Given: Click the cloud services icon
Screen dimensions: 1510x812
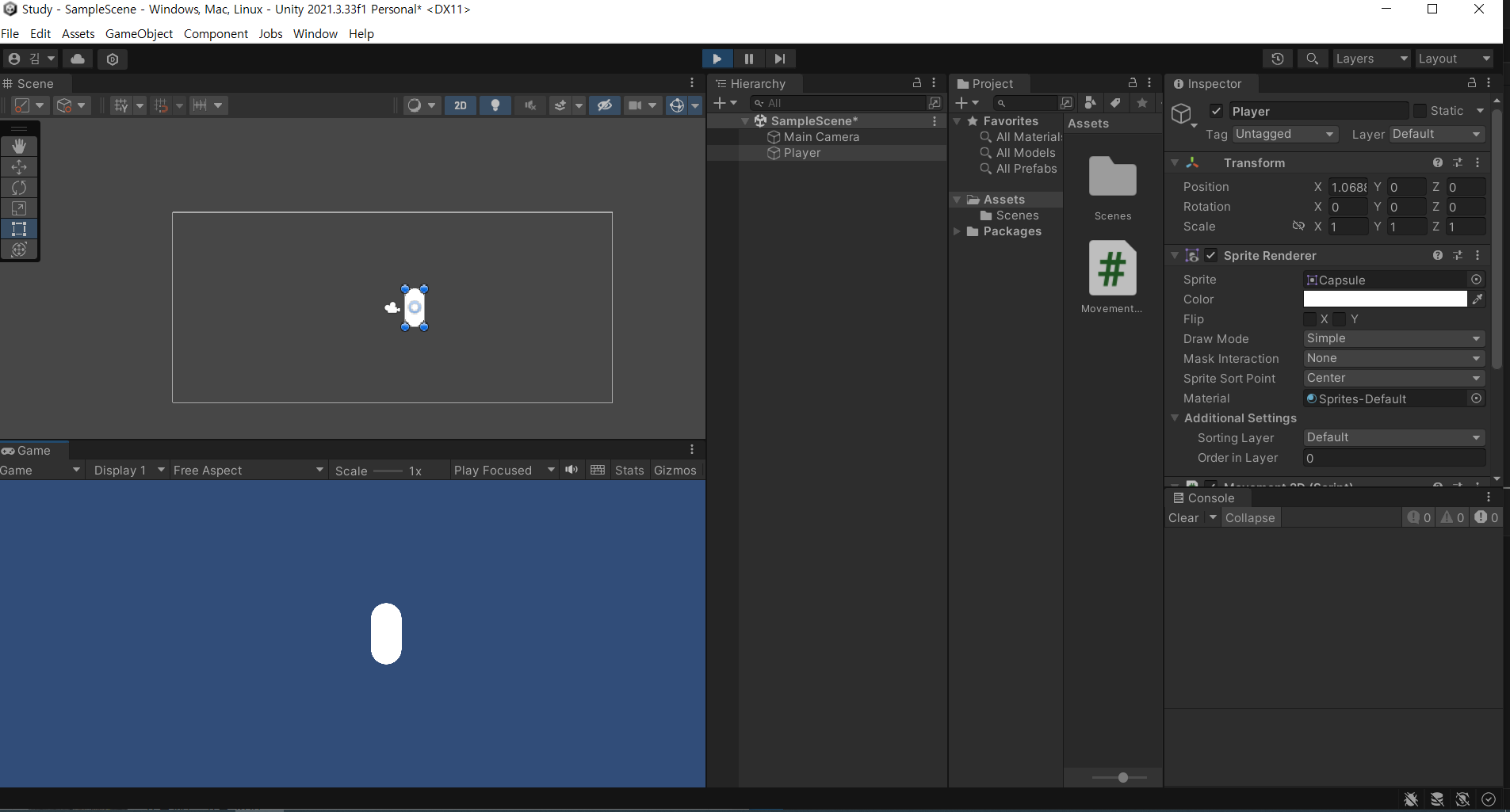Looking at the screenshot, I should pos(78,59).
